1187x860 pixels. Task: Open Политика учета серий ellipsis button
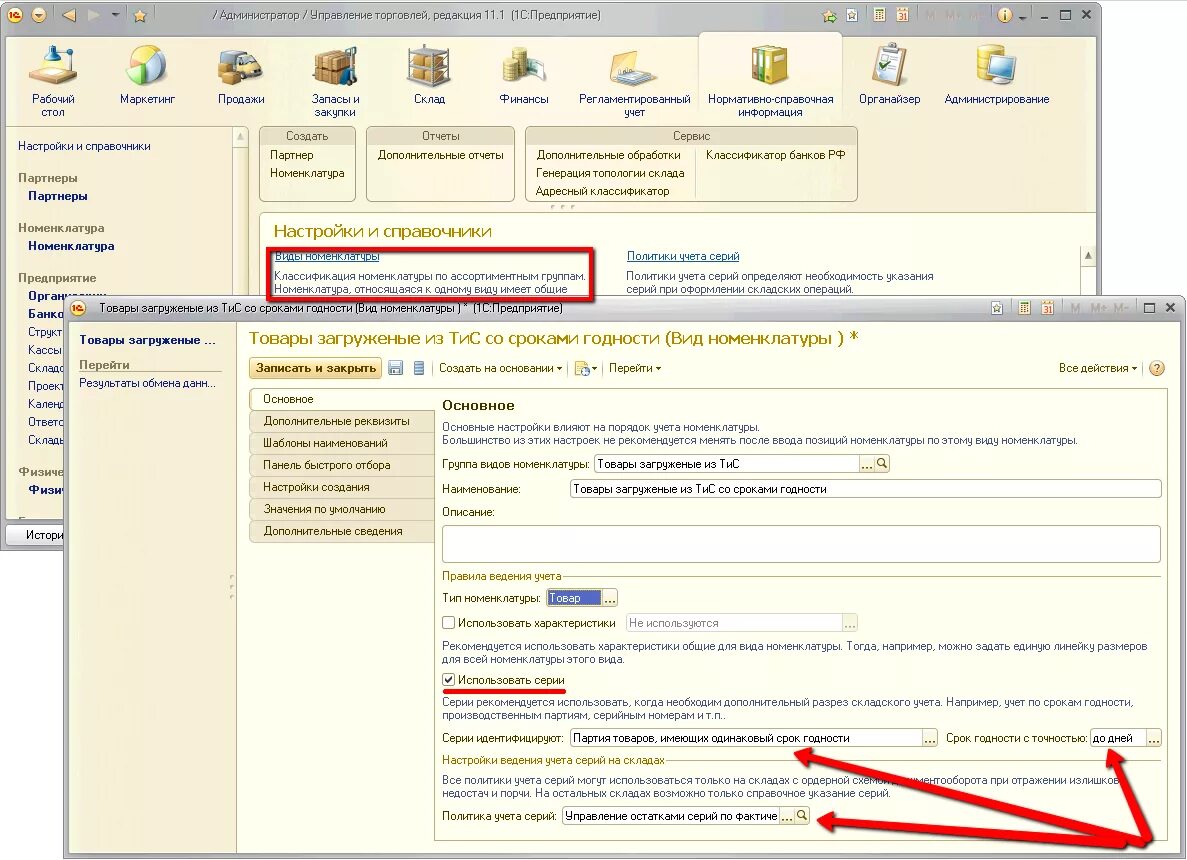(787, 816)
